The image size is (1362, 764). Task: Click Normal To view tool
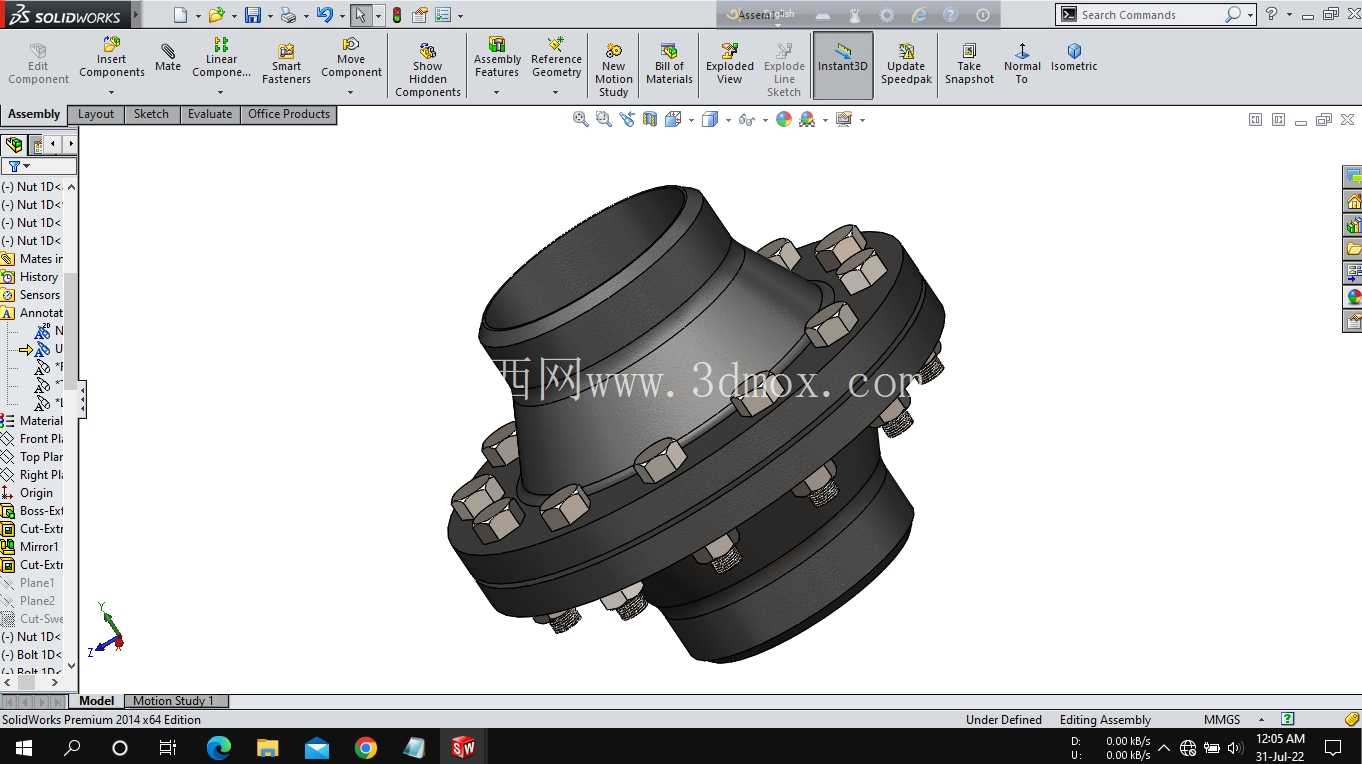coord(1022,64)
